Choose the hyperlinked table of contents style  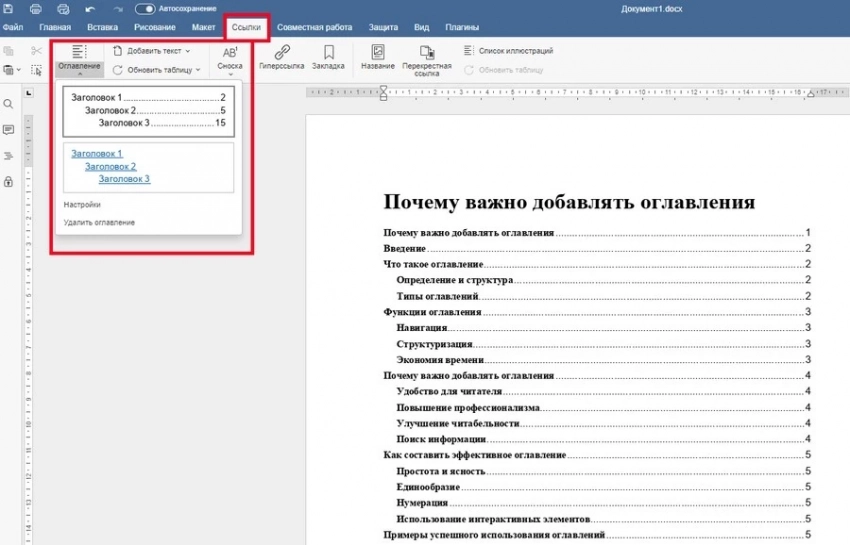tap(148, 166)
